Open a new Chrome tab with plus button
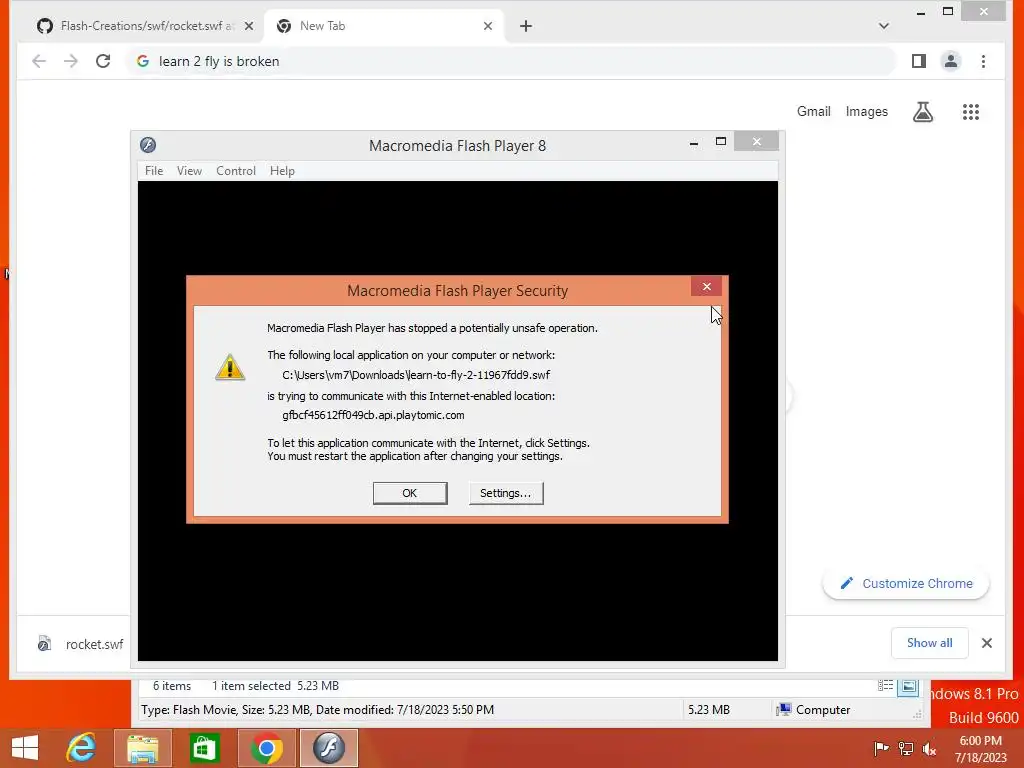This screenshot has width=1024, height=768. pyautogui.click(x=526, y=26)
